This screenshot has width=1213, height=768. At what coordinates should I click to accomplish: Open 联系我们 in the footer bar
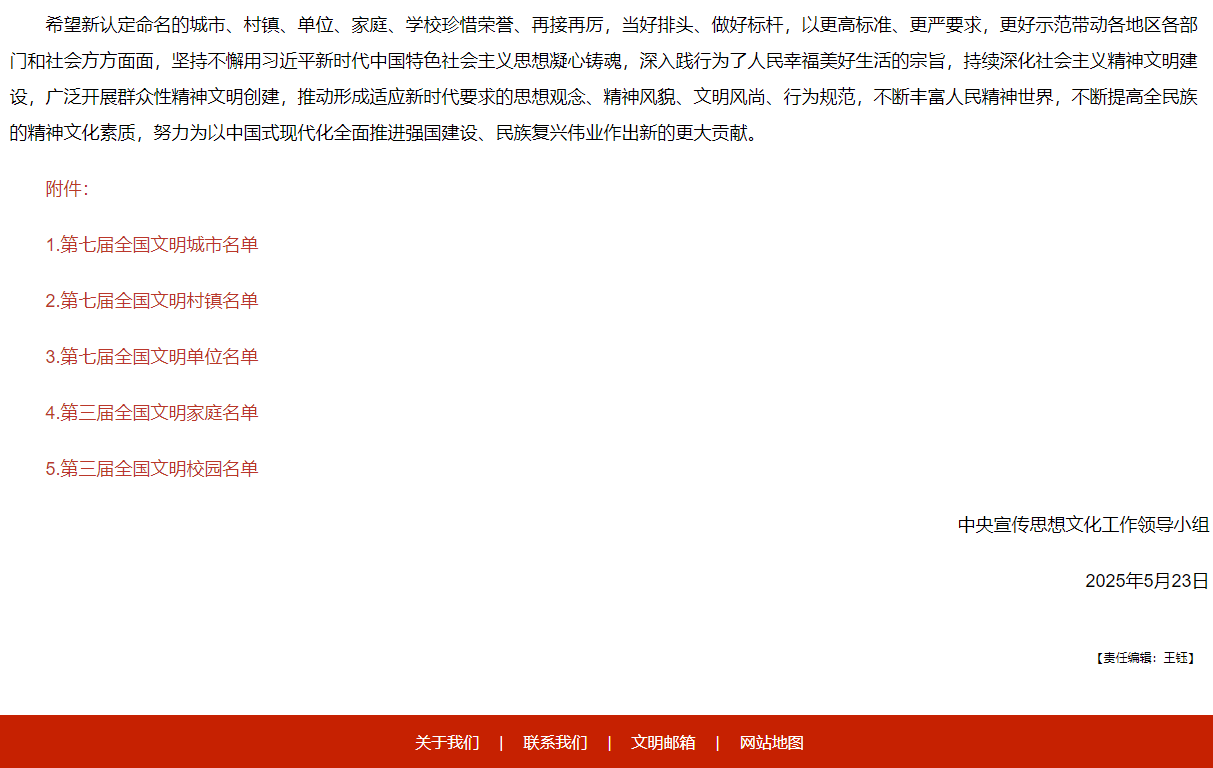click(555, 742)
